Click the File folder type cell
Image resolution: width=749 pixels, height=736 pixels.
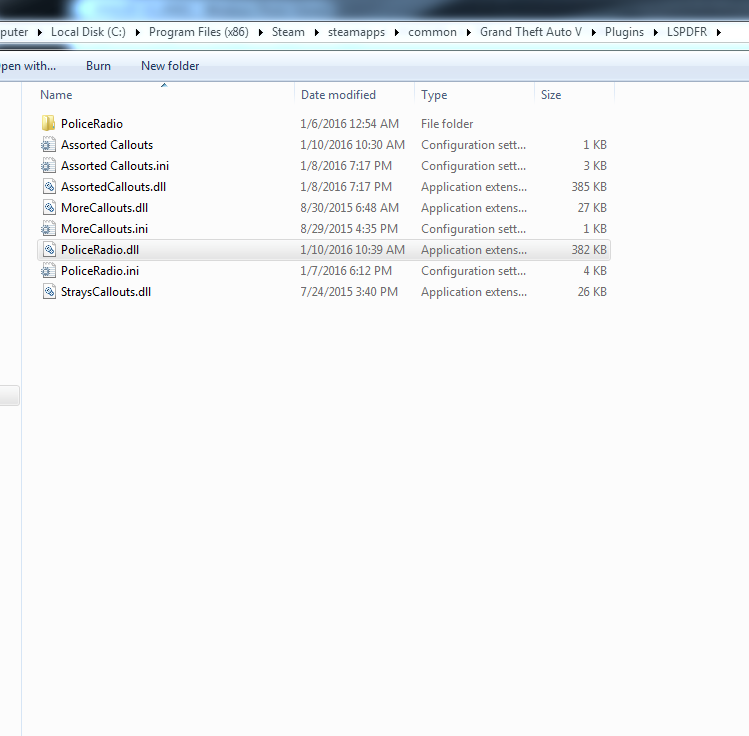(447, 124)
